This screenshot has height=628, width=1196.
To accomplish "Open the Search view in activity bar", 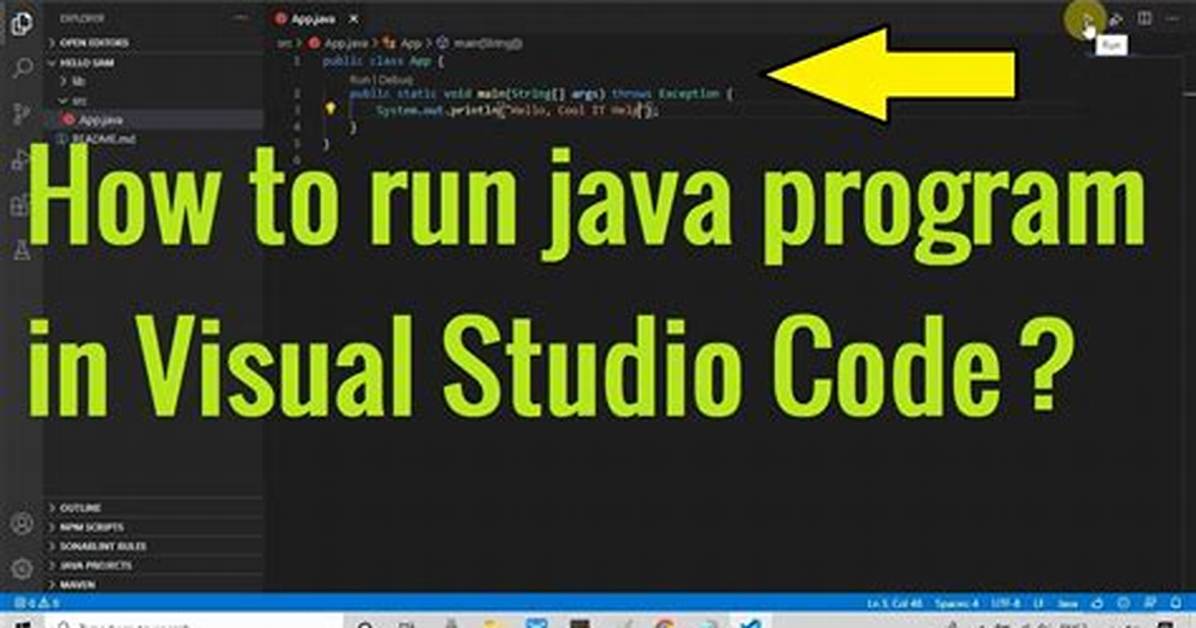I will click(22, 69).
